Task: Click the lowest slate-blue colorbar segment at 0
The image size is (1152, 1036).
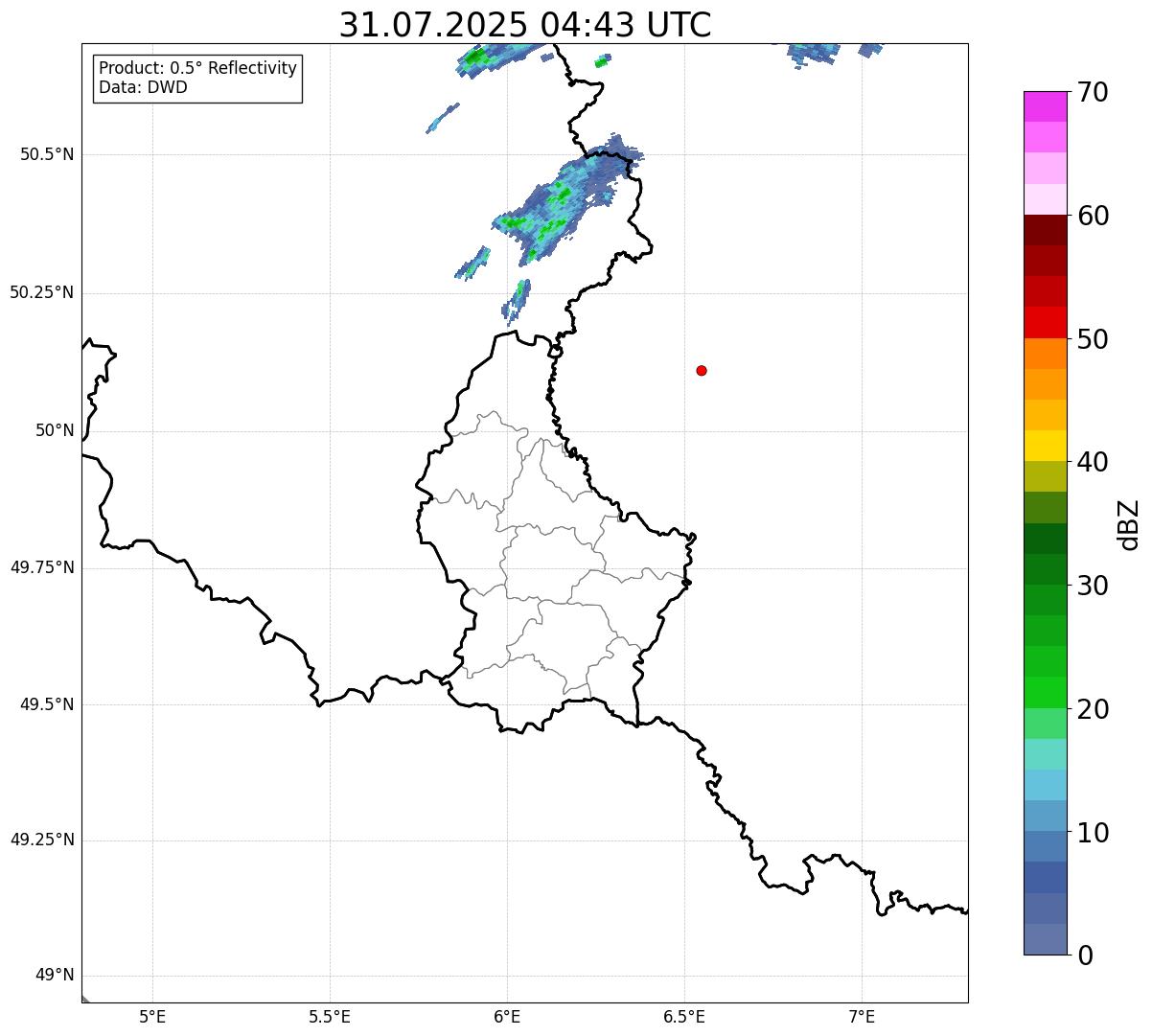Action: click(x=1046, y=939)
